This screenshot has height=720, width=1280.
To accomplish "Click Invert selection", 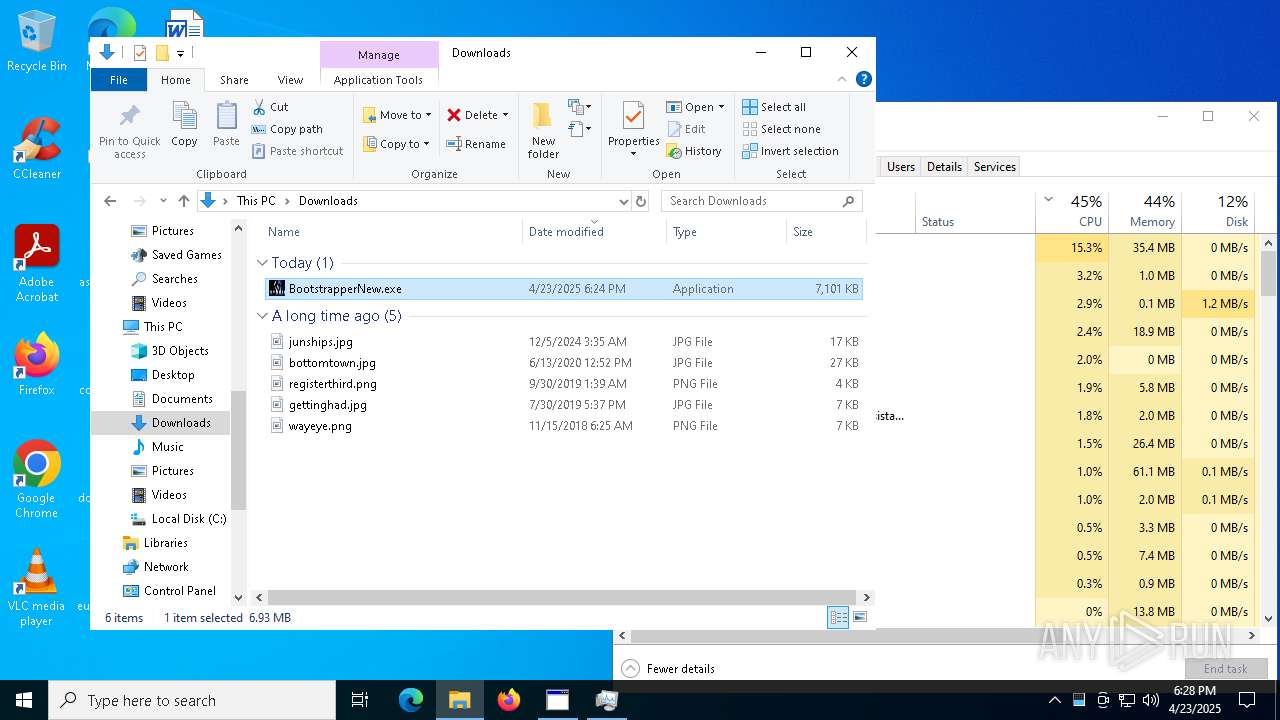I will [x=790, y=151].
